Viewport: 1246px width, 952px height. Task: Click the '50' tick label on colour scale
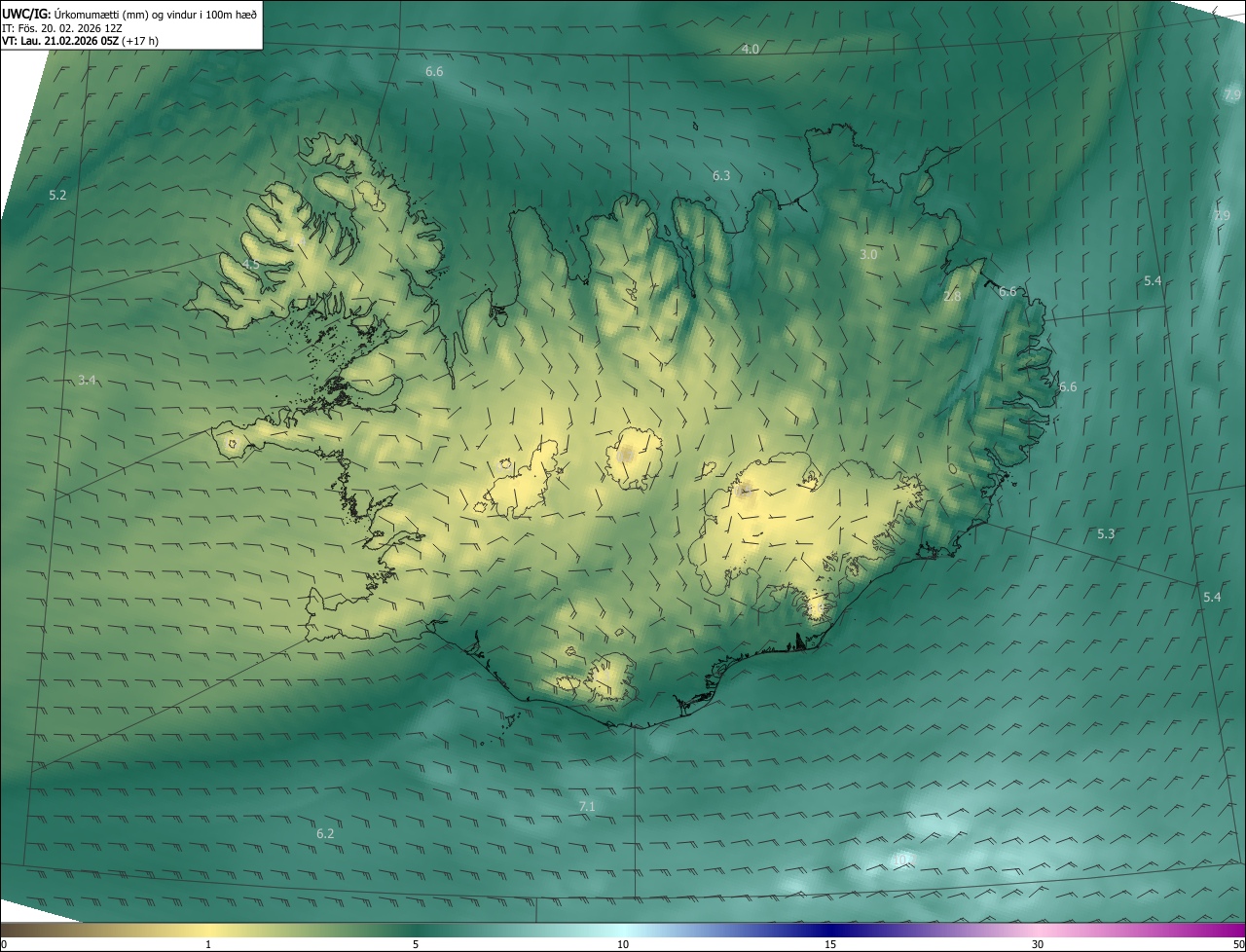tap(1238, 944)
